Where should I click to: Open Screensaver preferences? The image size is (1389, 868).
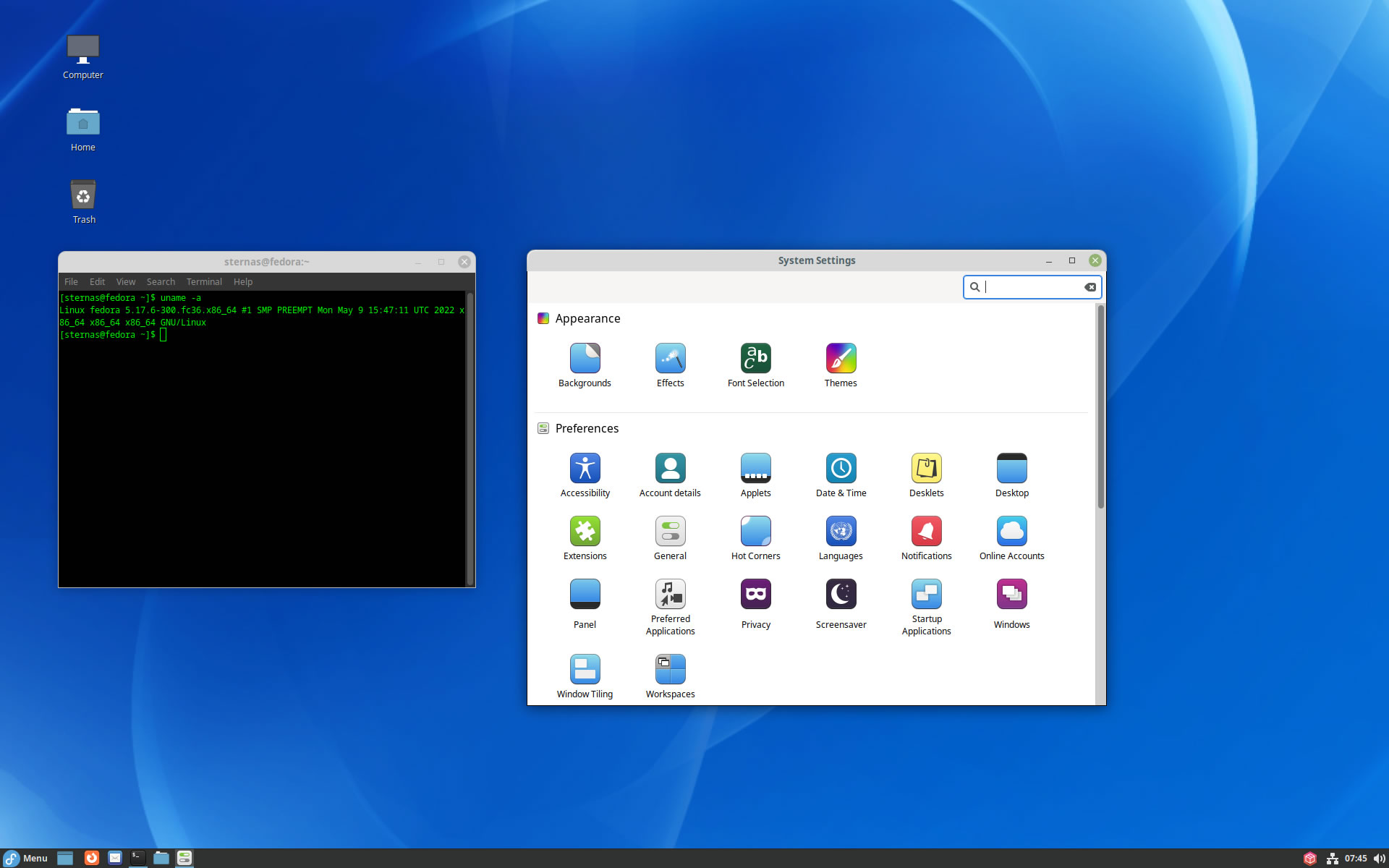pos(841,604)
